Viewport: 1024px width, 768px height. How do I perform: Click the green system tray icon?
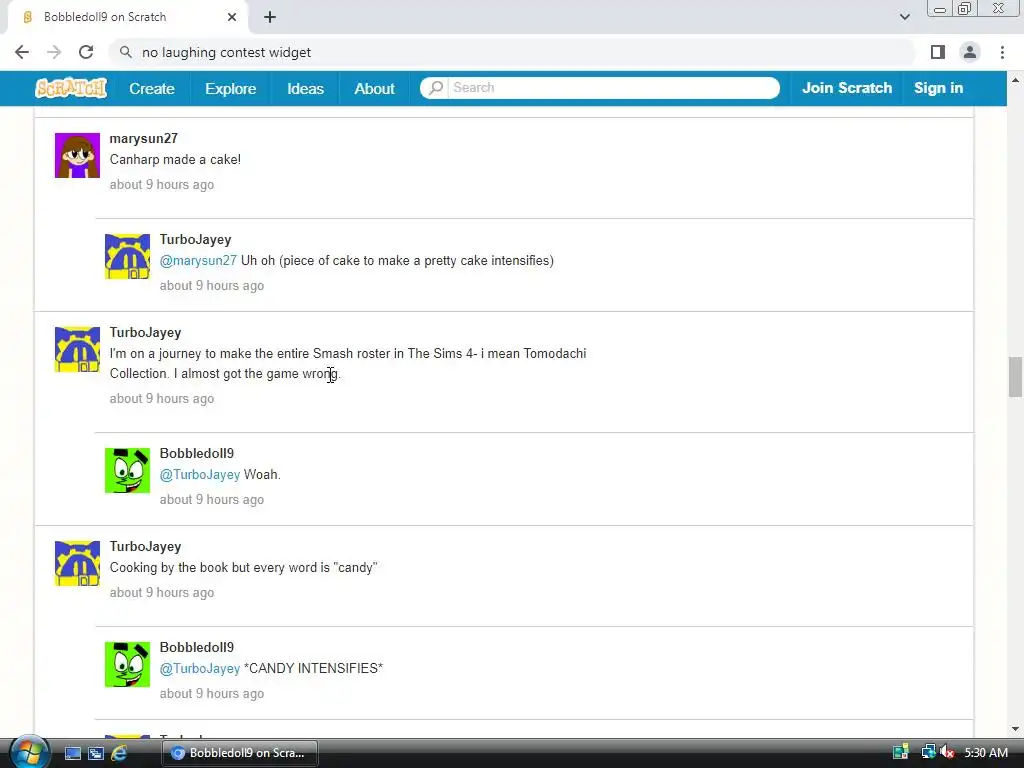pos(901,752)
